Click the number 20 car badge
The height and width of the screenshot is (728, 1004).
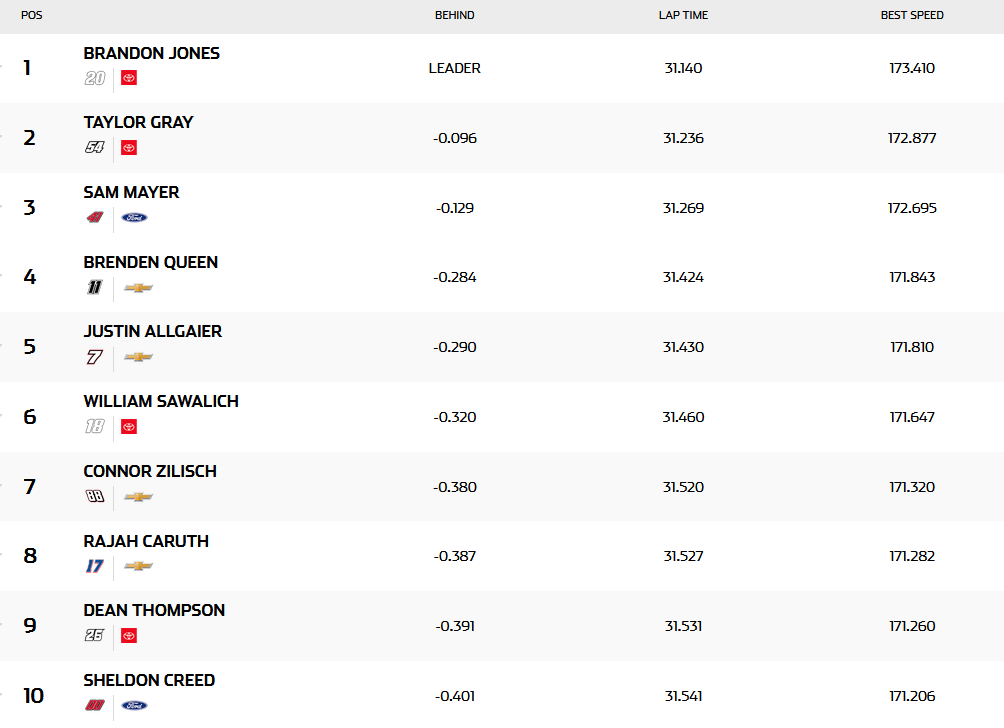(x=95, y=78)
